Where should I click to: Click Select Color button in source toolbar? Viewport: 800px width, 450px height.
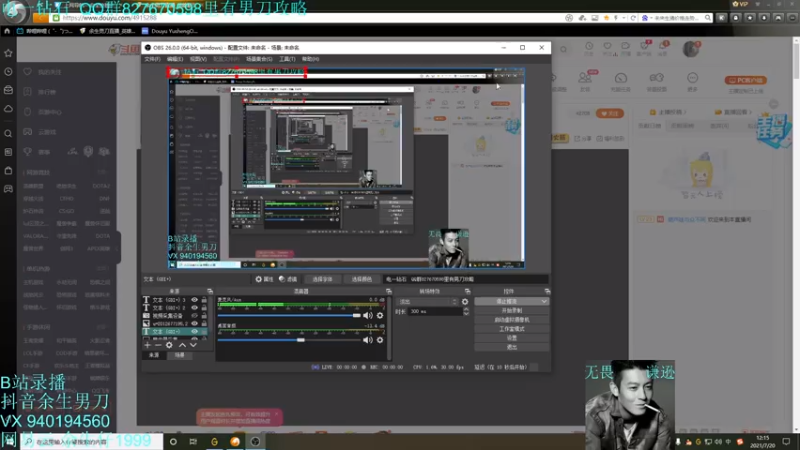(x=361, y=279)
